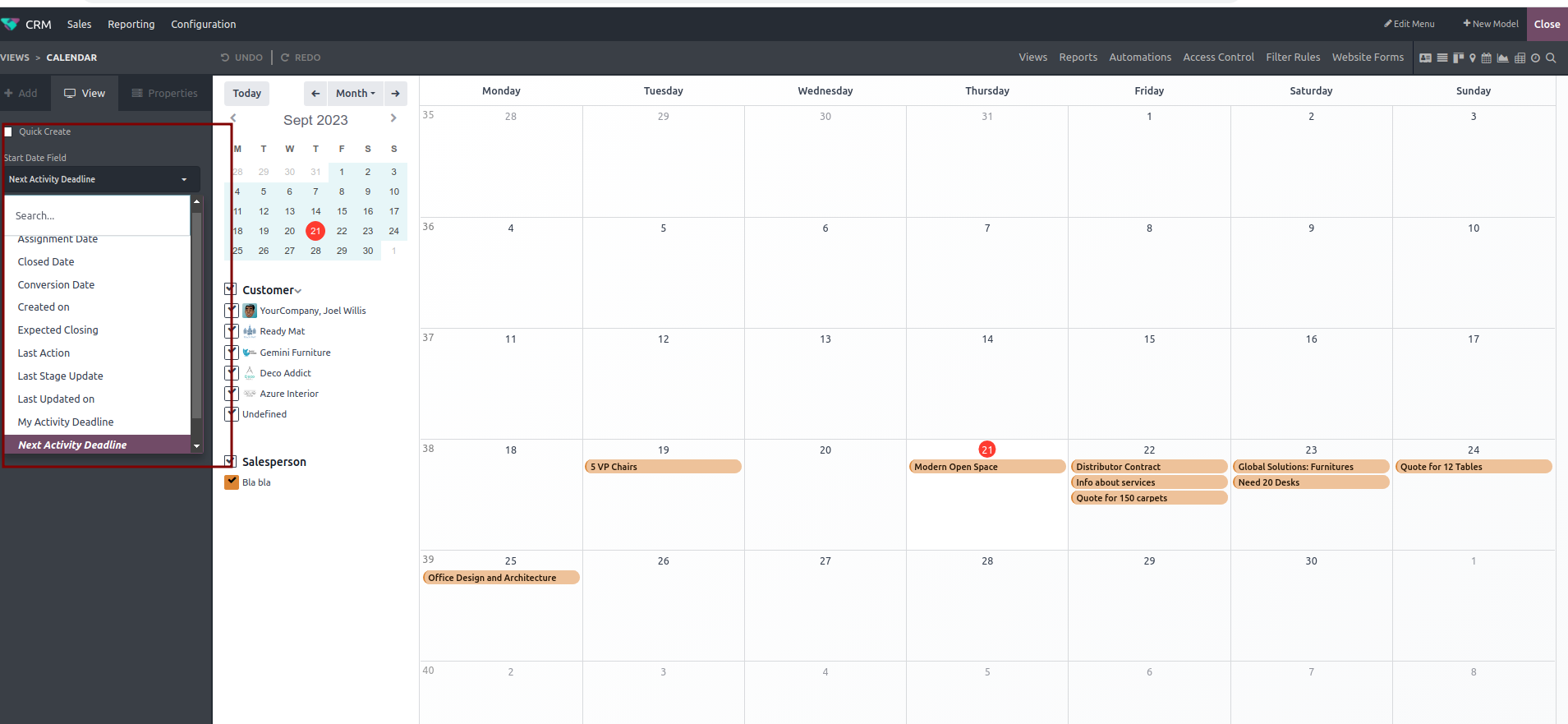Uncheck YourCompany, Joel Willis filter checkbox
This screenshot has height=724, width=1568.
(x=232, y=311)
